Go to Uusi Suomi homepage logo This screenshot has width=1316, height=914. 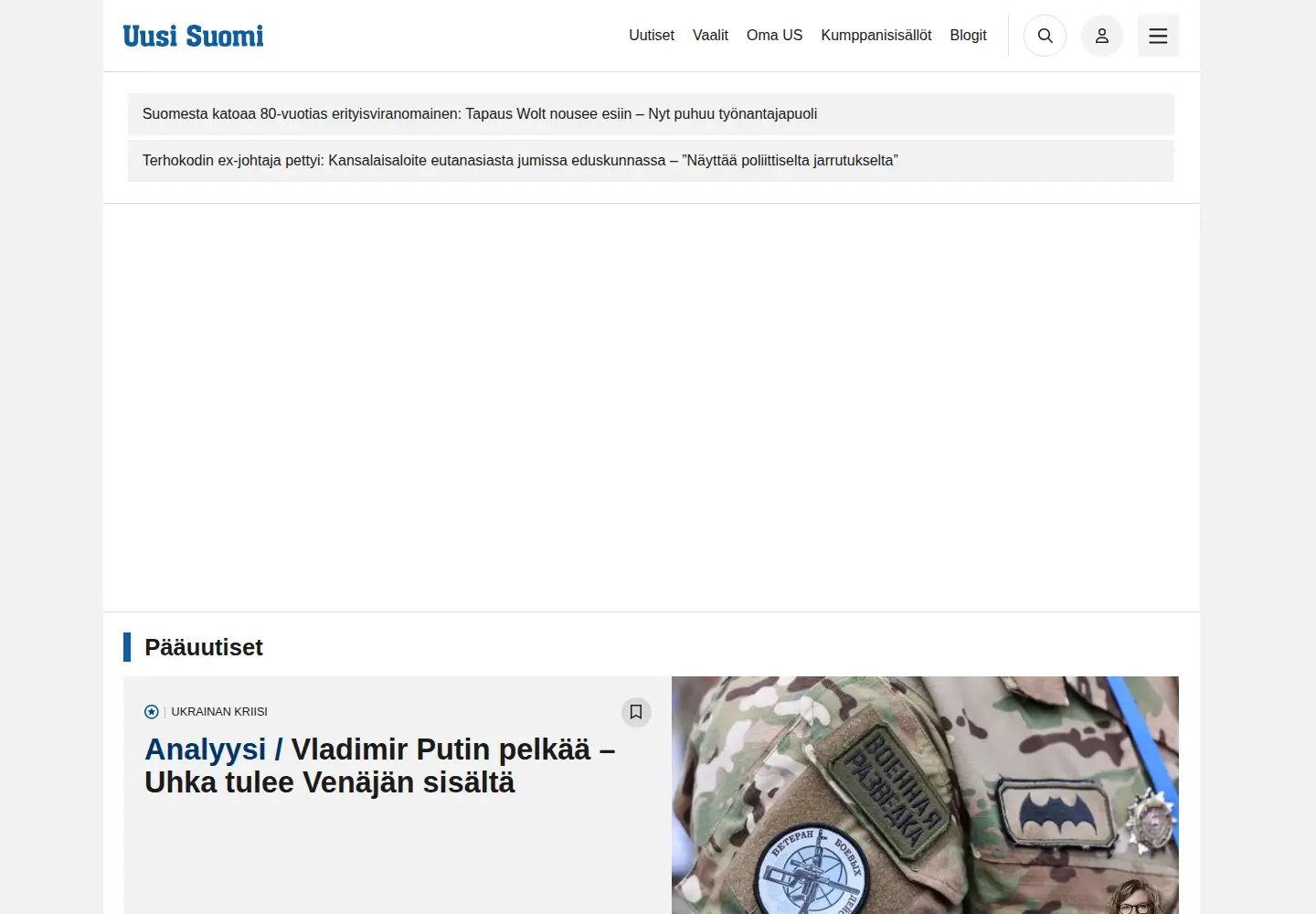coord(194,36)
